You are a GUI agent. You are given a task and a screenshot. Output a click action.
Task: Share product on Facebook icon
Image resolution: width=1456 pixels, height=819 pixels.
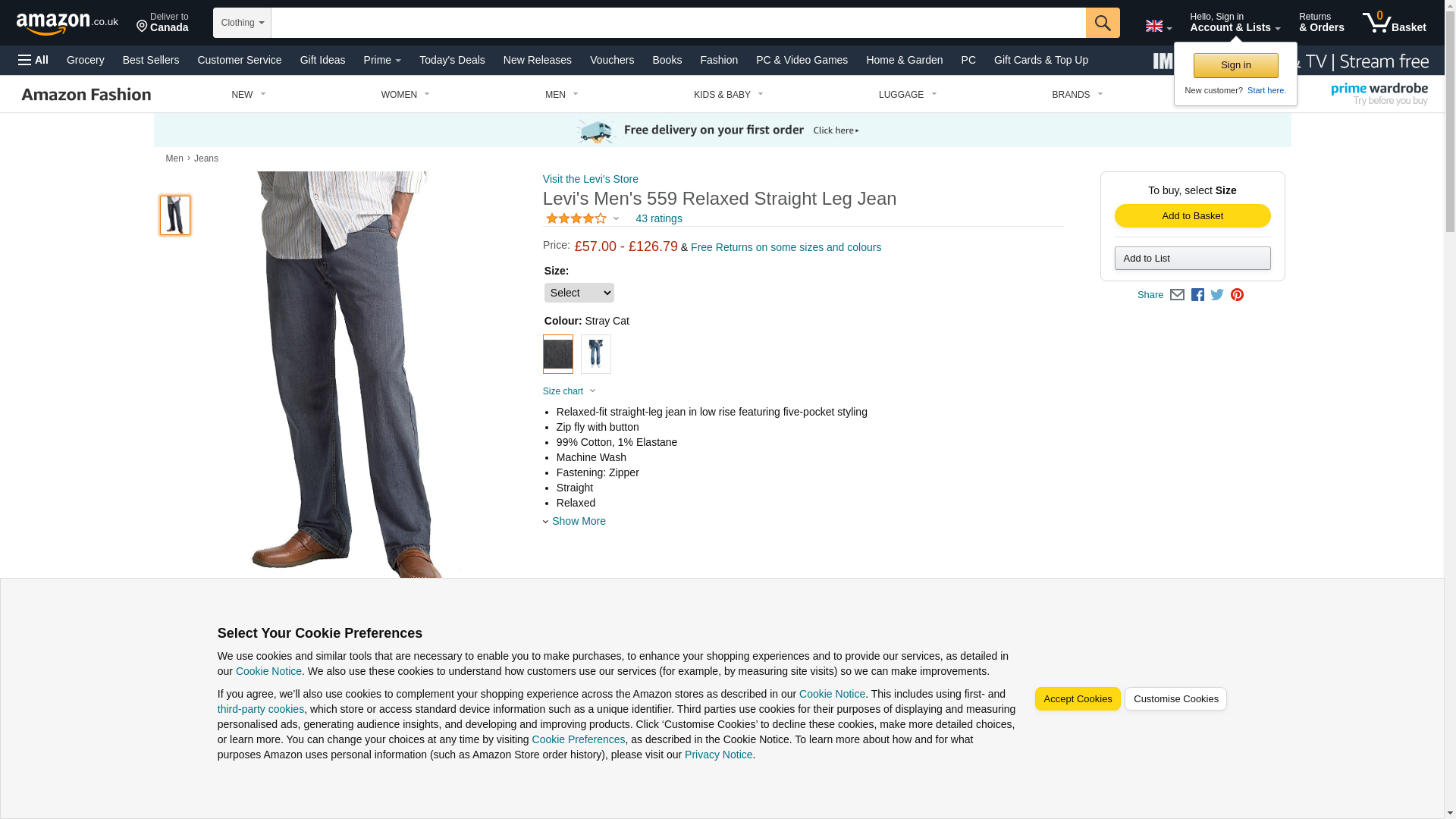[x=1197, y=295]
